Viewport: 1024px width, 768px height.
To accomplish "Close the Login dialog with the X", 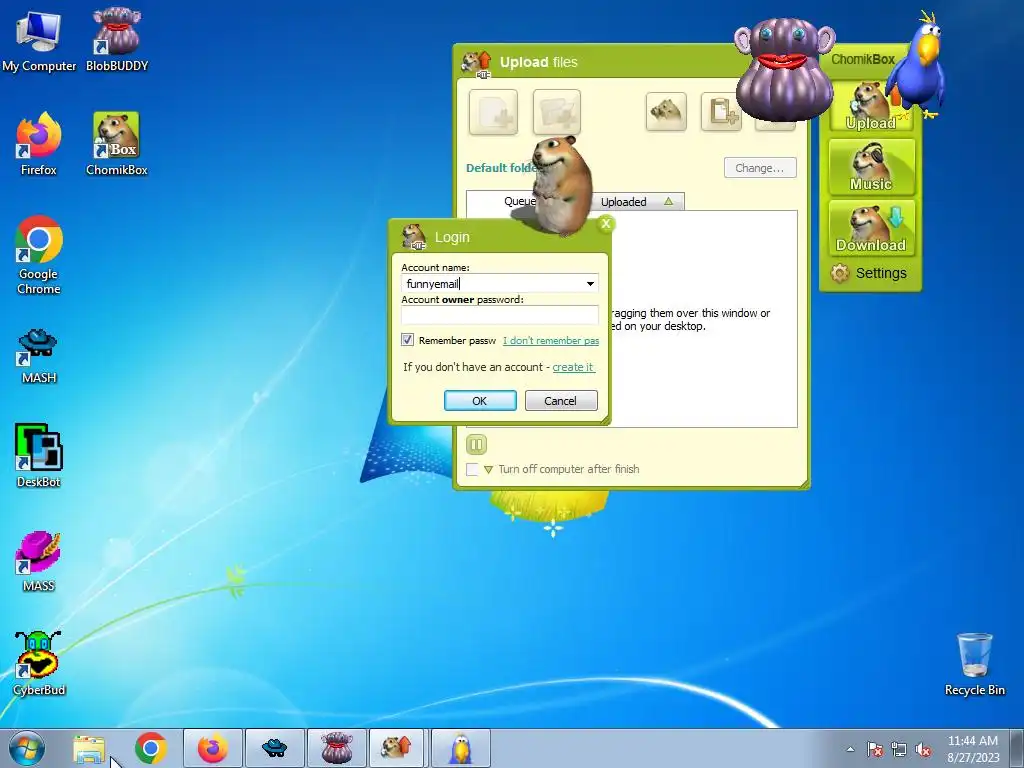I will tap(605, 224).
